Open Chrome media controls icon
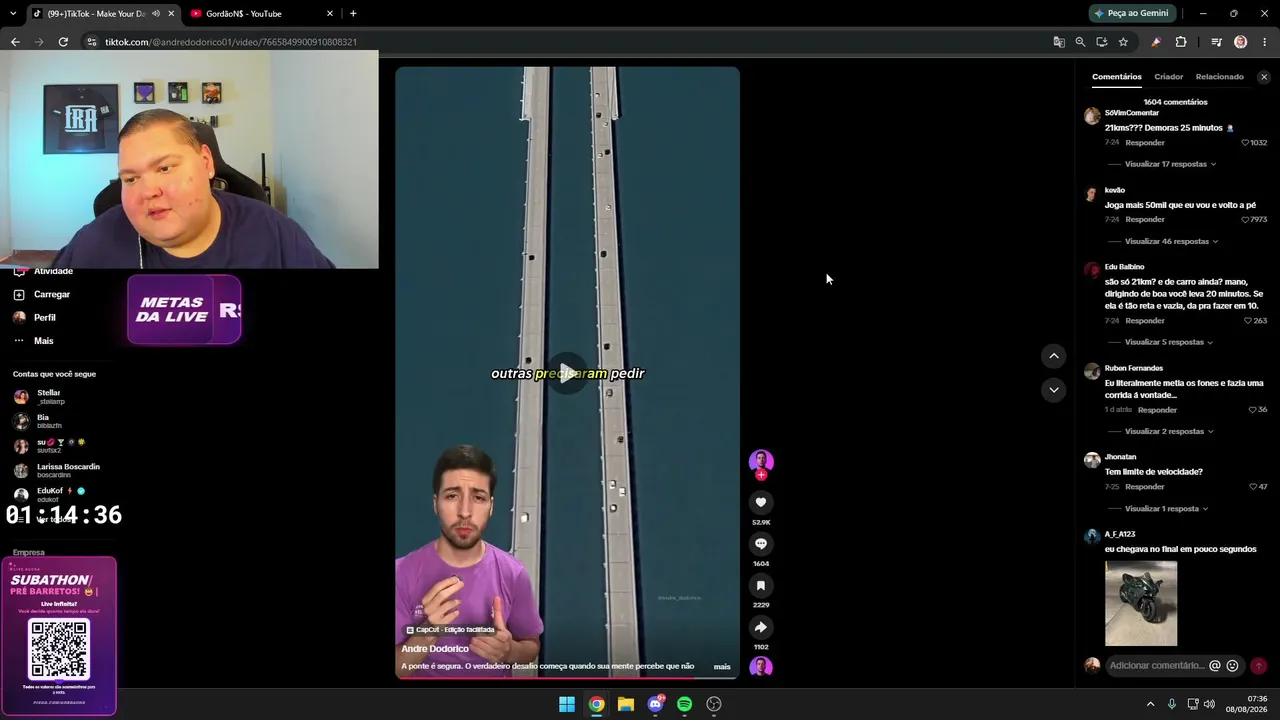1280x720 pixels. pyautogui.click(x=1216, y=42)
